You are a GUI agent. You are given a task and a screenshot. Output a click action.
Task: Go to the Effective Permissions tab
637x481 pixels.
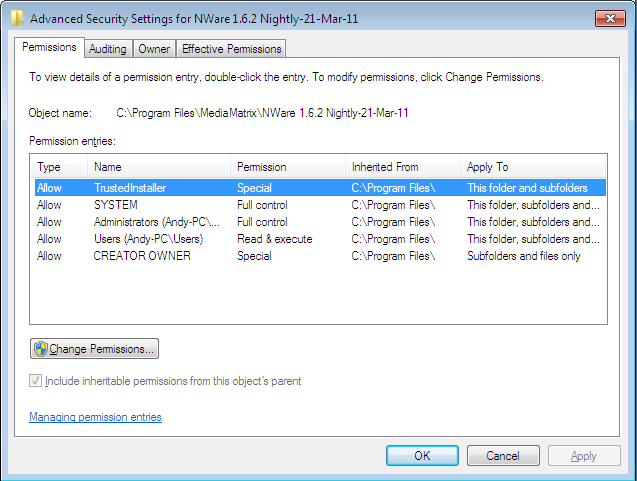click(x=231, y=49)
